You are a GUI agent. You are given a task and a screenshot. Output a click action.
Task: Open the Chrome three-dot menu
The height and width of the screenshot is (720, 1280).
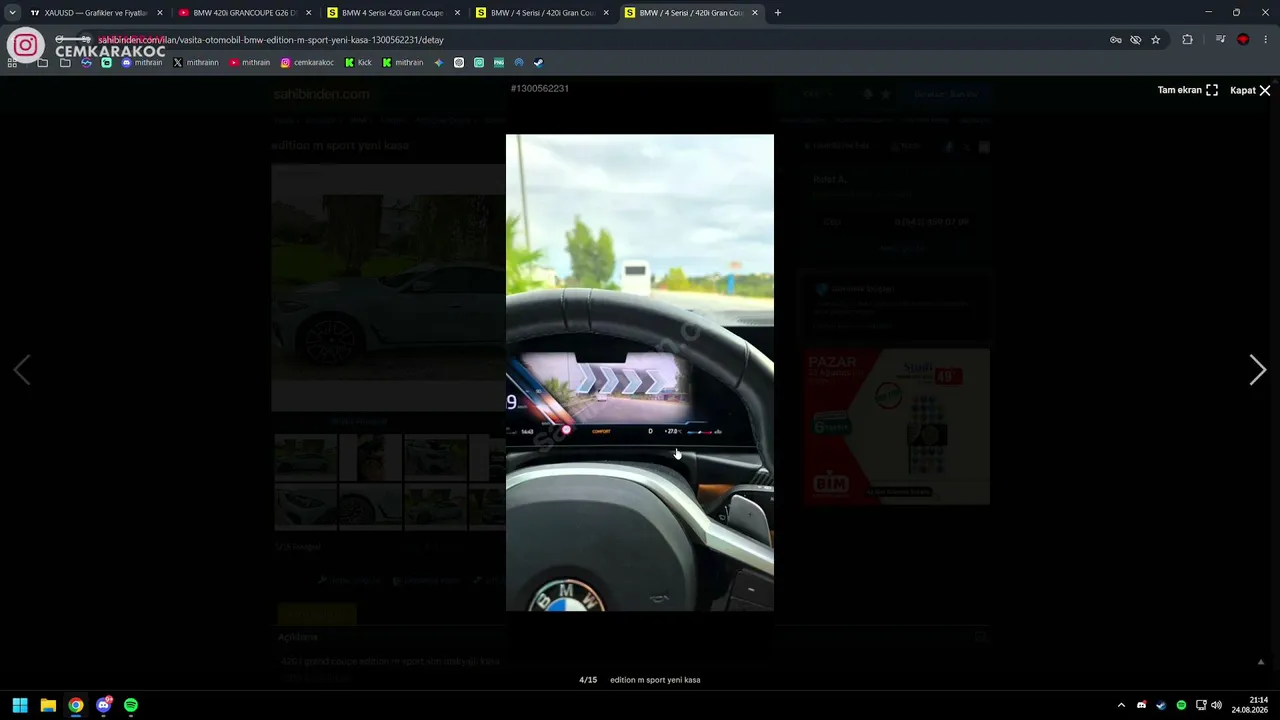[1266, 40]
